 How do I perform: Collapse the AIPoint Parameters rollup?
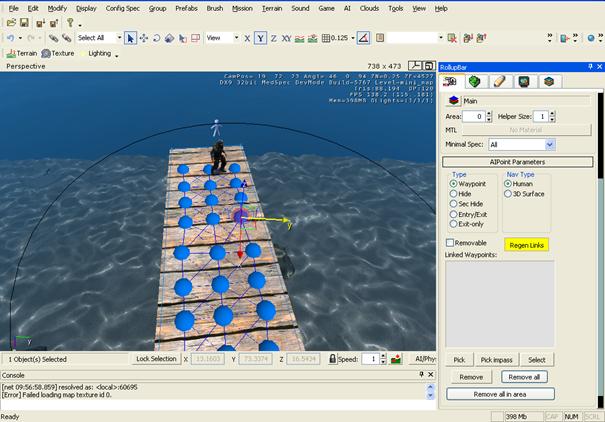click(x=517, y=162)
